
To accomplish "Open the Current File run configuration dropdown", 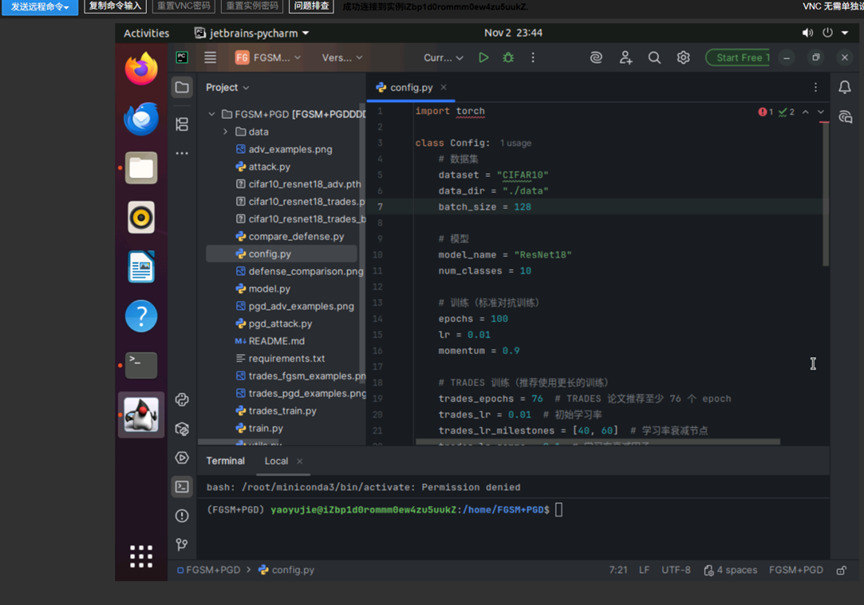I will (x=443, y=58).
